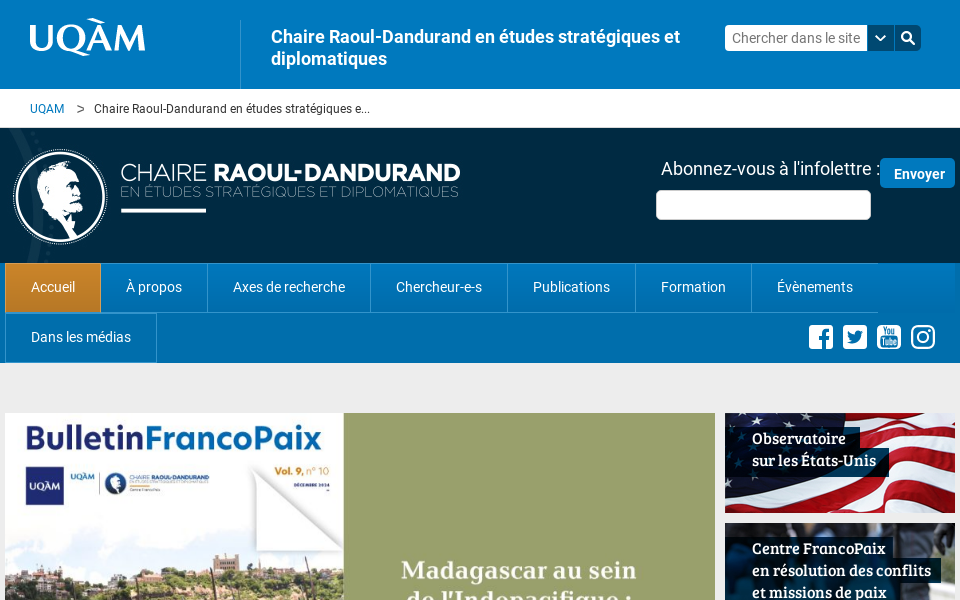960x600 pixels.
Task: Open the search options dropdown arrow
Action: 880,37
